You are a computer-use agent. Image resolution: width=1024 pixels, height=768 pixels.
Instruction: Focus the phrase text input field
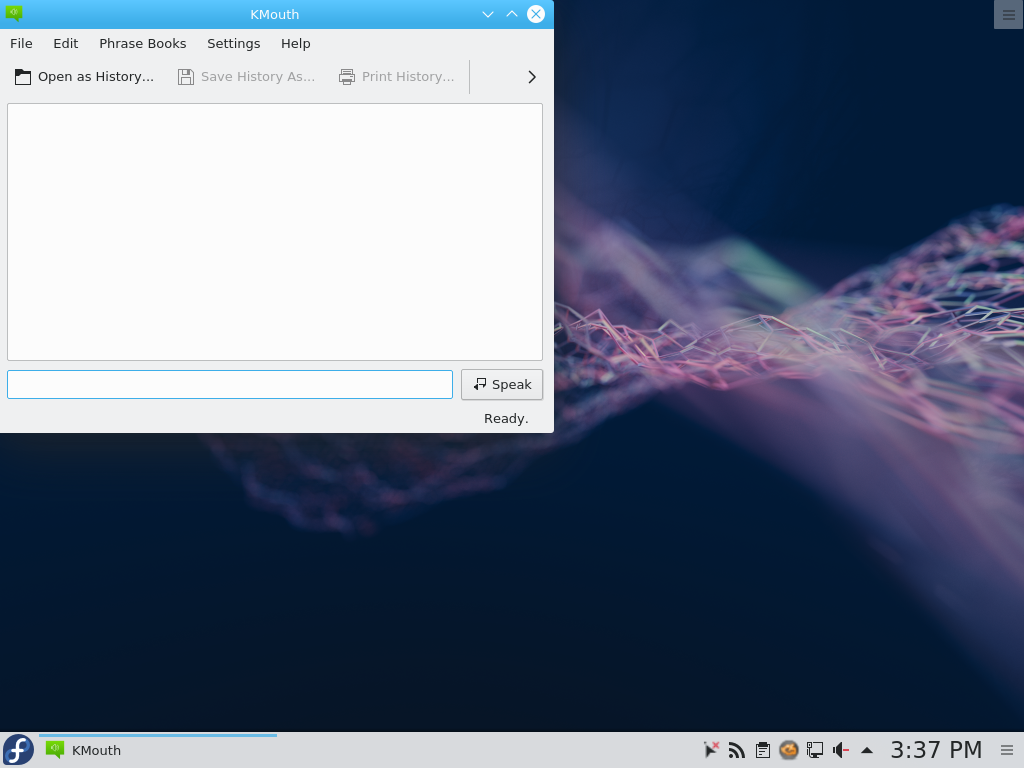230,385
